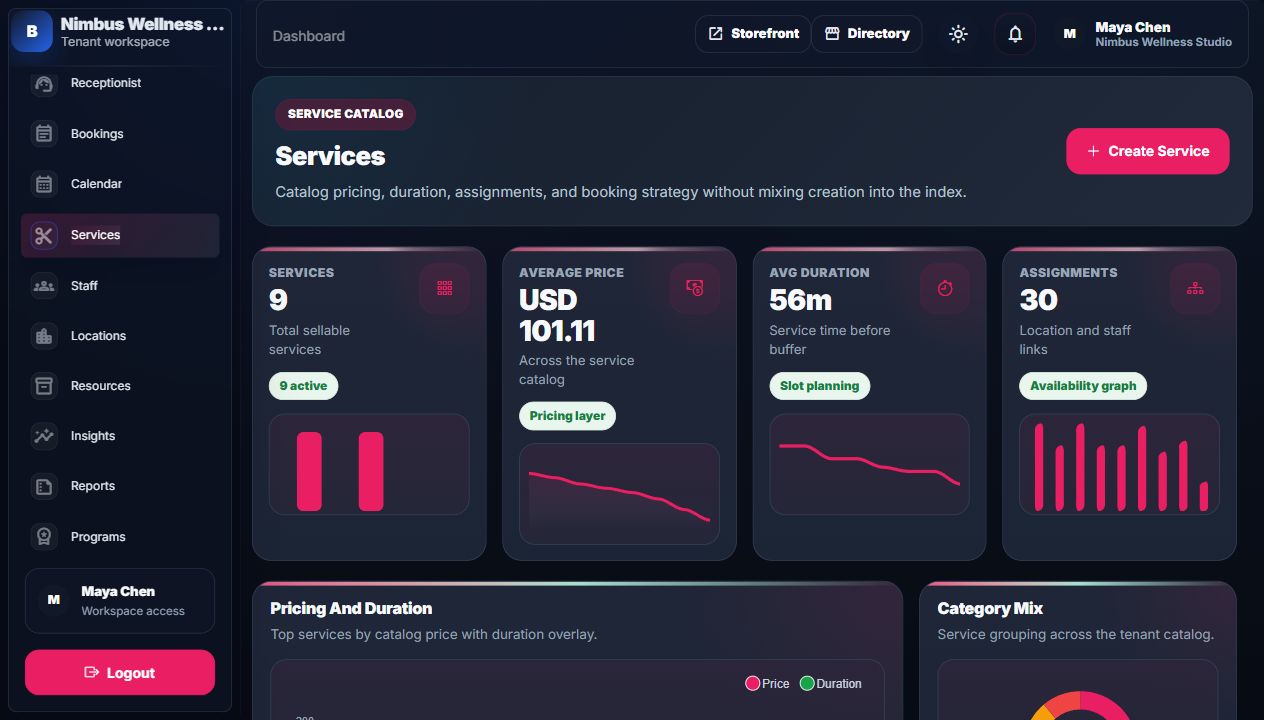Open notifications bell icon
This screenshot has width=1264, height=720.
tap(1015, 34)
